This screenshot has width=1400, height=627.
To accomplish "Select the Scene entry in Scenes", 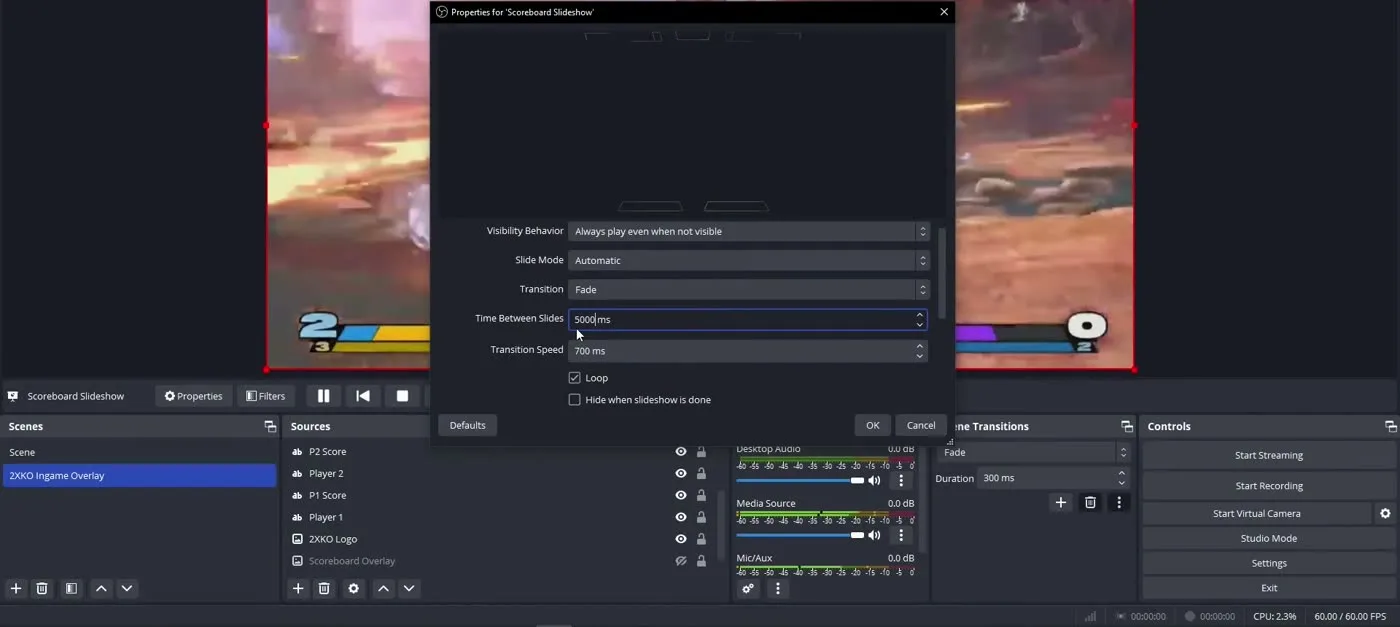I will point(139,452).
